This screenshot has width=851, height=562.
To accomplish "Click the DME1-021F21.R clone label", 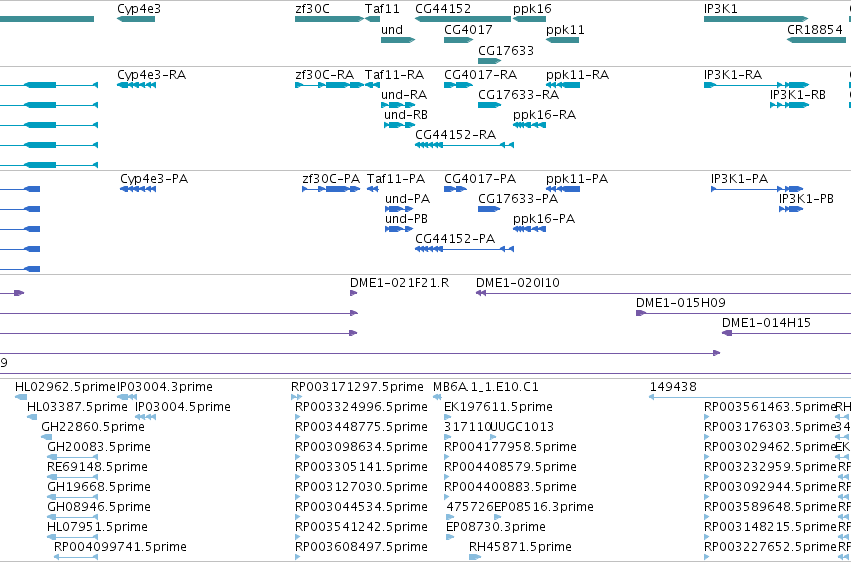I will [399, 283].
